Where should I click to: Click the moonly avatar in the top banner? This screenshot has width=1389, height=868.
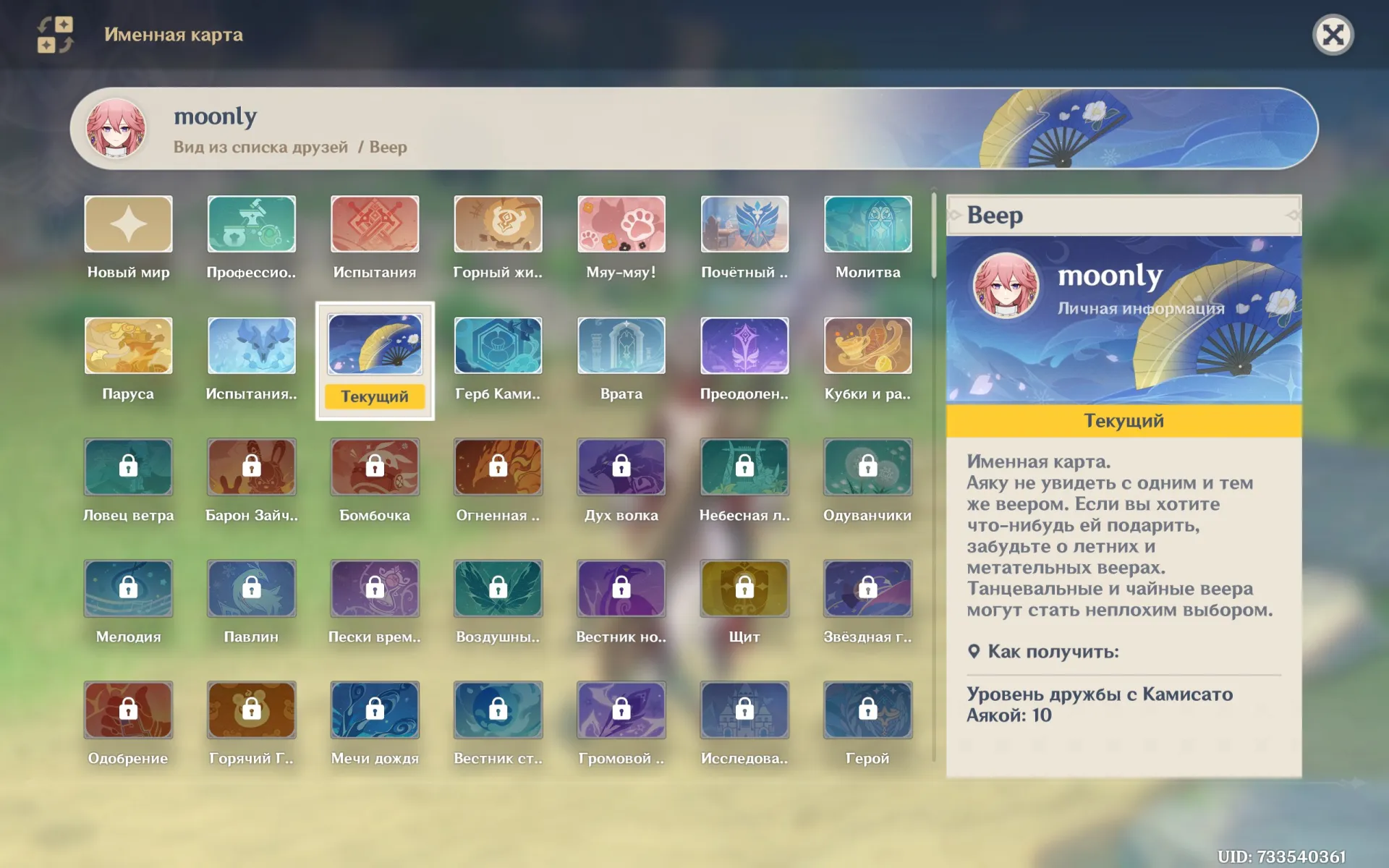pos(116,129)
